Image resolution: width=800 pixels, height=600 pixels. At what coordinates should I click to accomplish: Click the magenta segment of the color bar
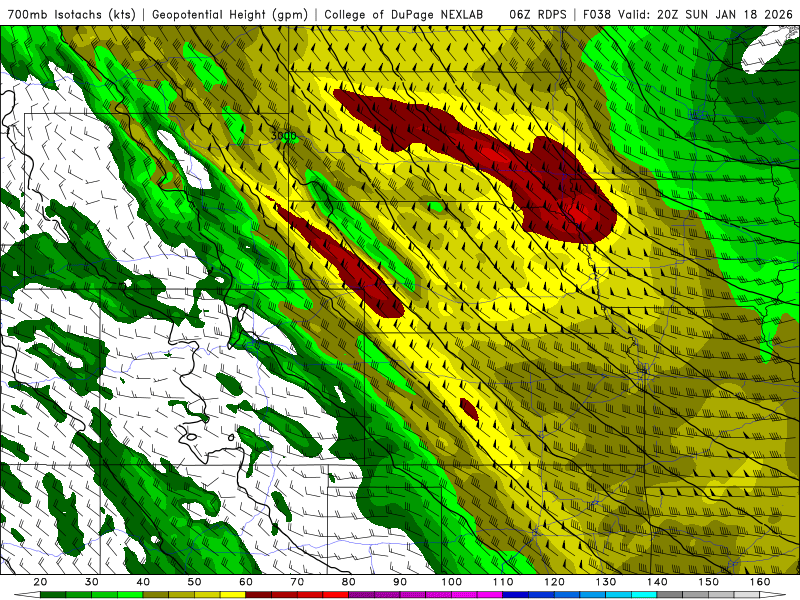(489, 594)
